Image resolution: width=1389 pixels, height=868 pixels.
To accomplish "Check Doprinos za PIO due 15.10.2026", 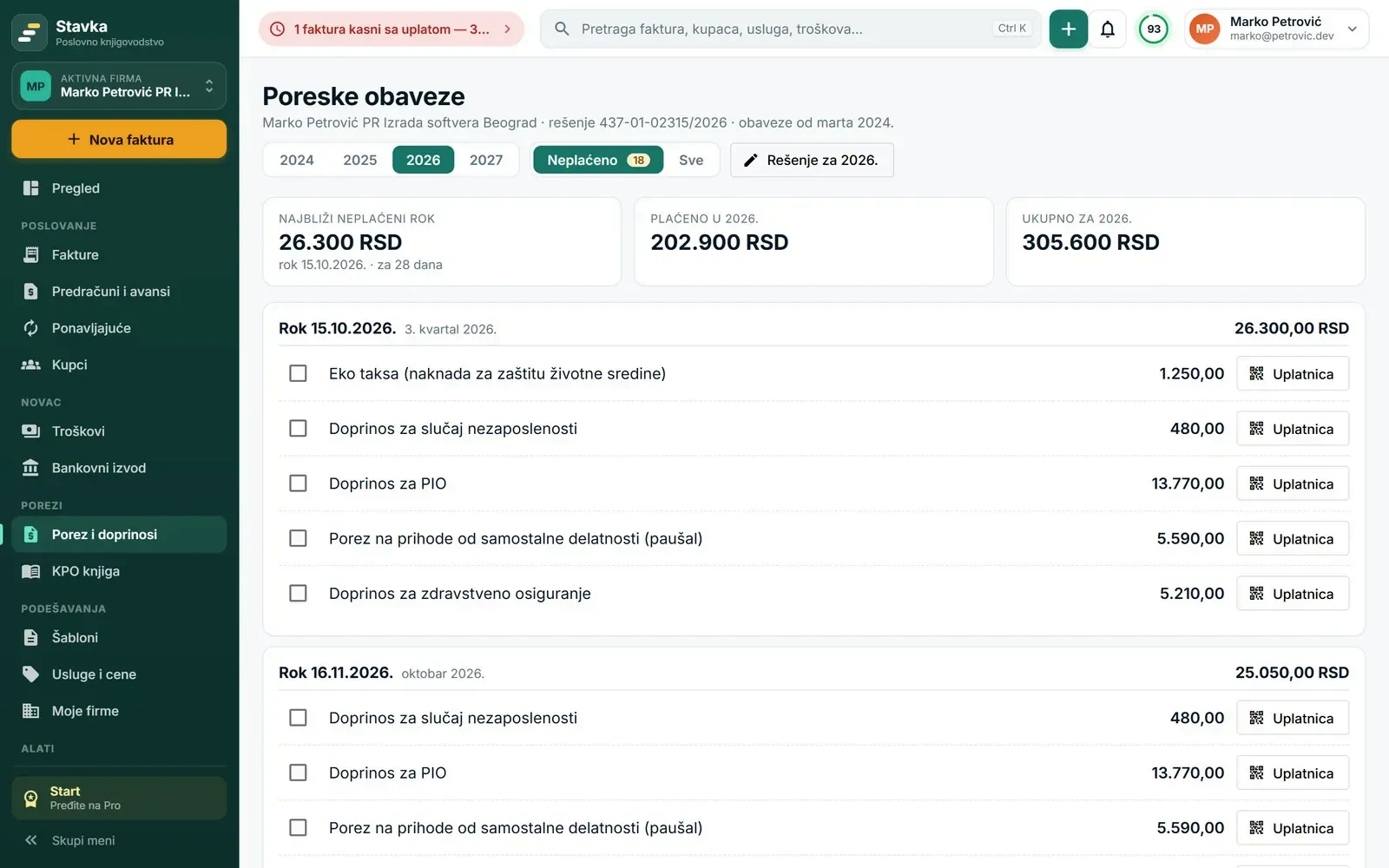I will tap(298, 483).
